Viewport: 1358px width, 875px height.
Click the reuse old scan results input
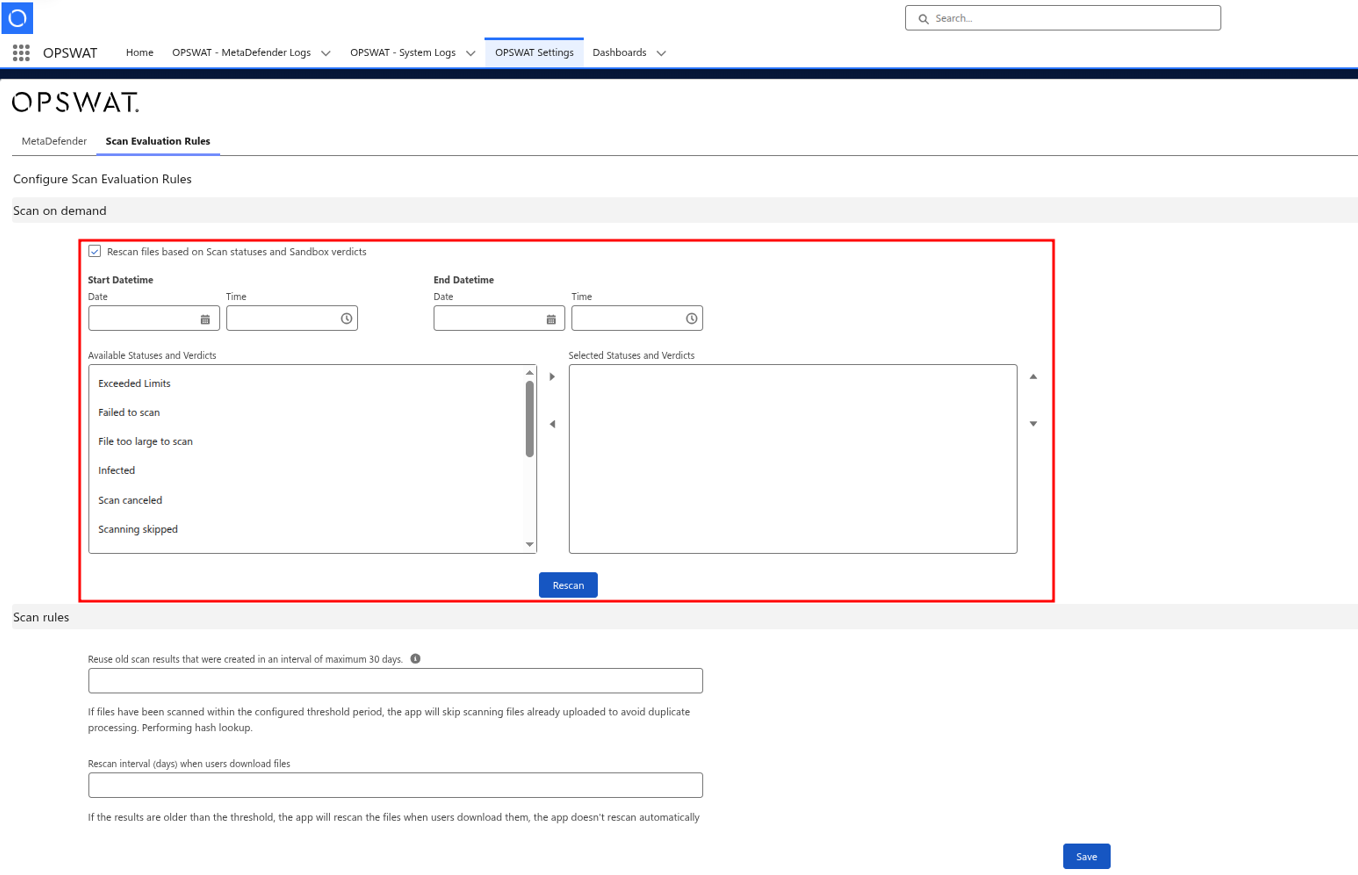pos(396,681)
